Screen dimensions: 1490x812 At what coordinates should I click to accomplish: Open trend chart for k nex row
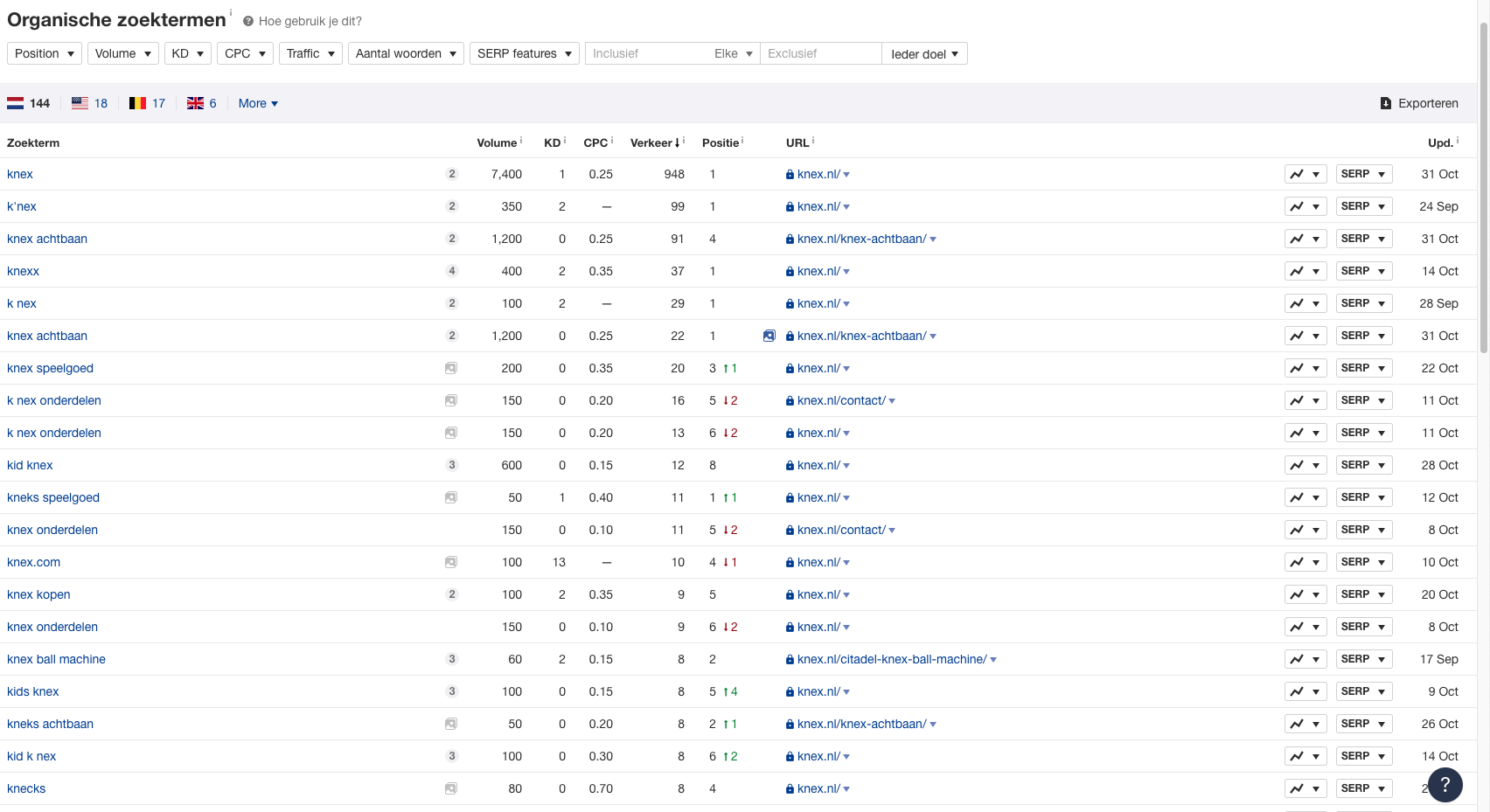[1305, 303]
